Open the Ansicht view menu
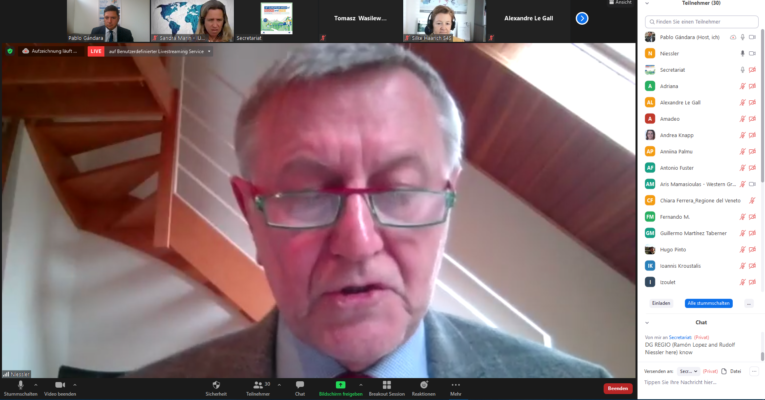This screenshot has width=765, height=400. (620, 2)
